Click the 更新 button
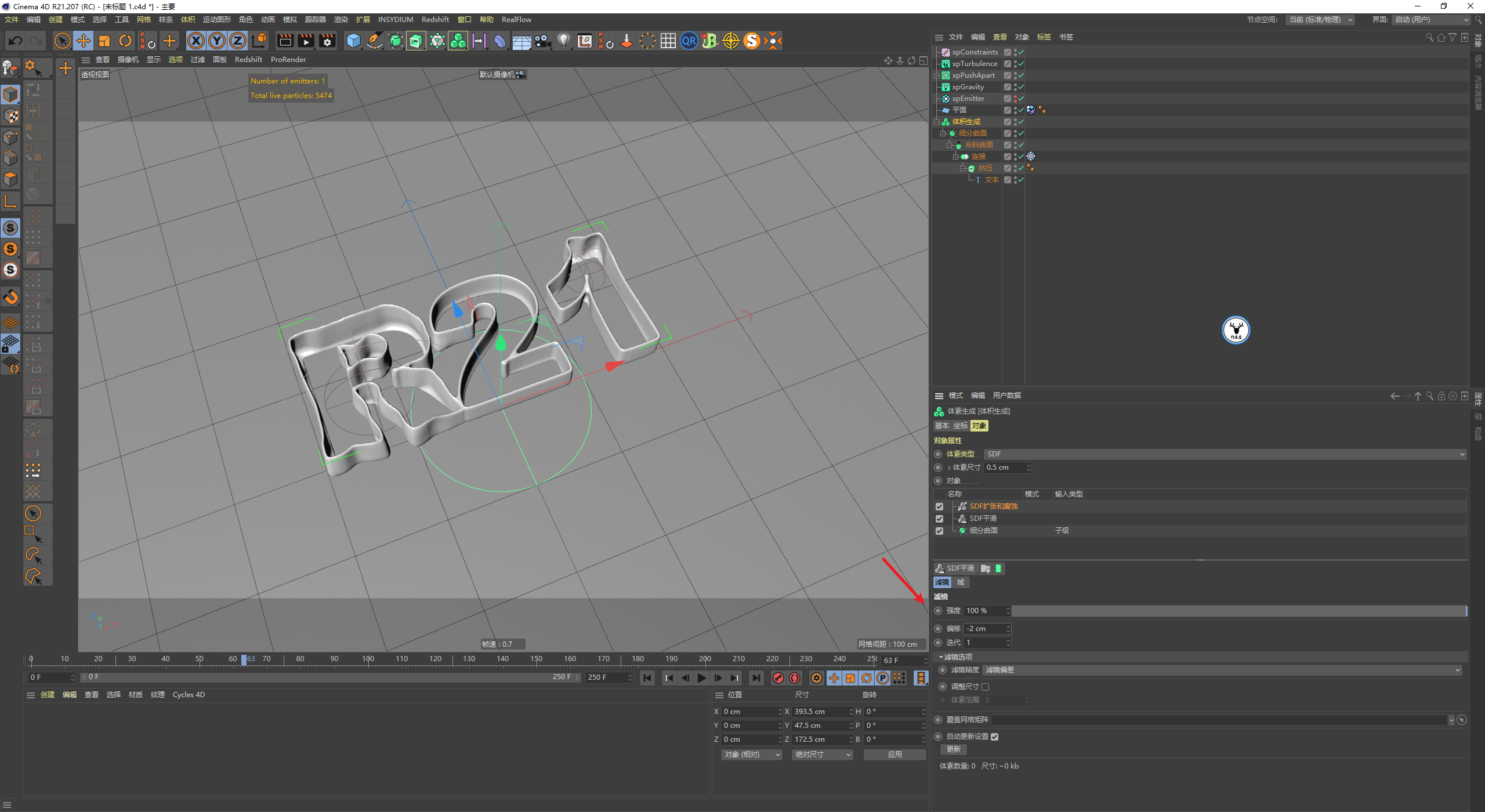 pyautogui.click(x=953, y=749)
